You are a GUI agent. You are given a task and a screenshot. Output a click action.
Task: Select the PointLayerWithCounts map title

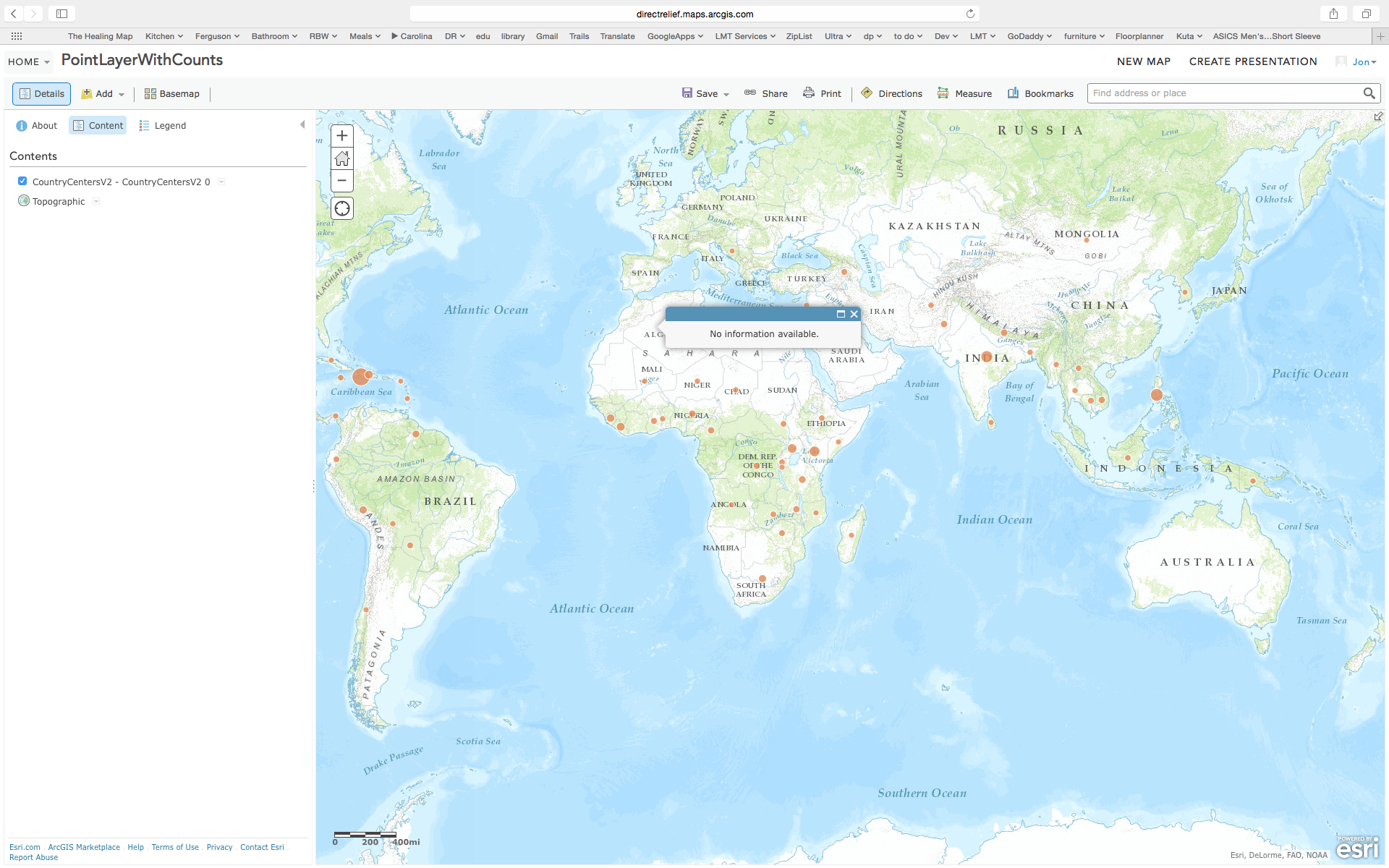[x=142, y=60]
